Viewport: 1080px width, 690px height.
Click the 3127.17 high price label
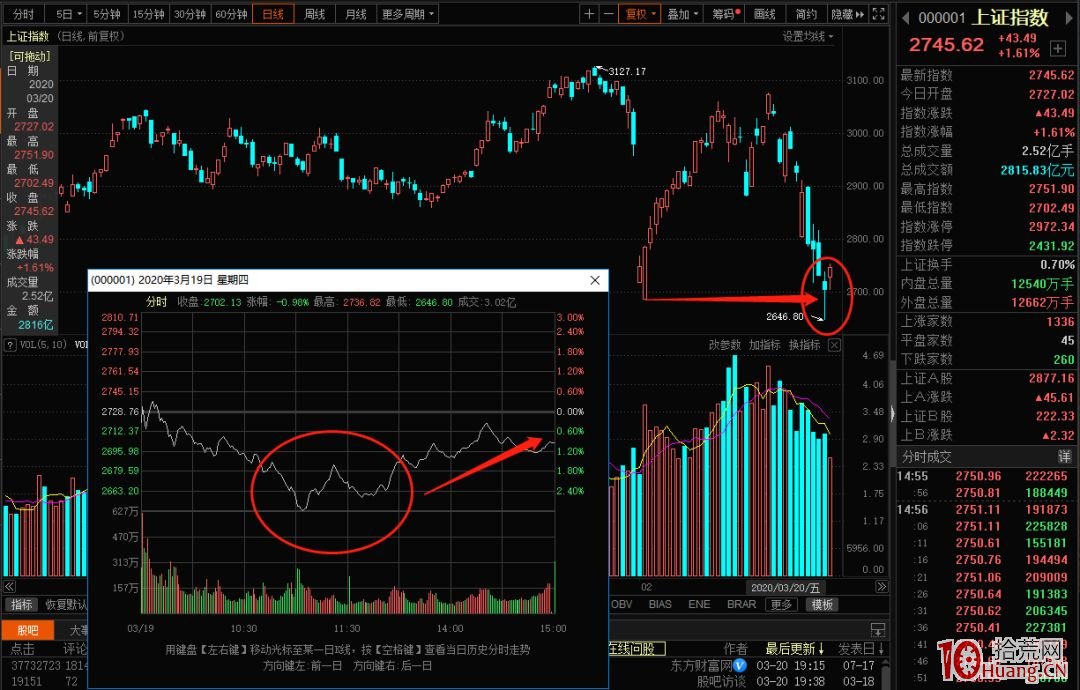click(x=627, y=72)
